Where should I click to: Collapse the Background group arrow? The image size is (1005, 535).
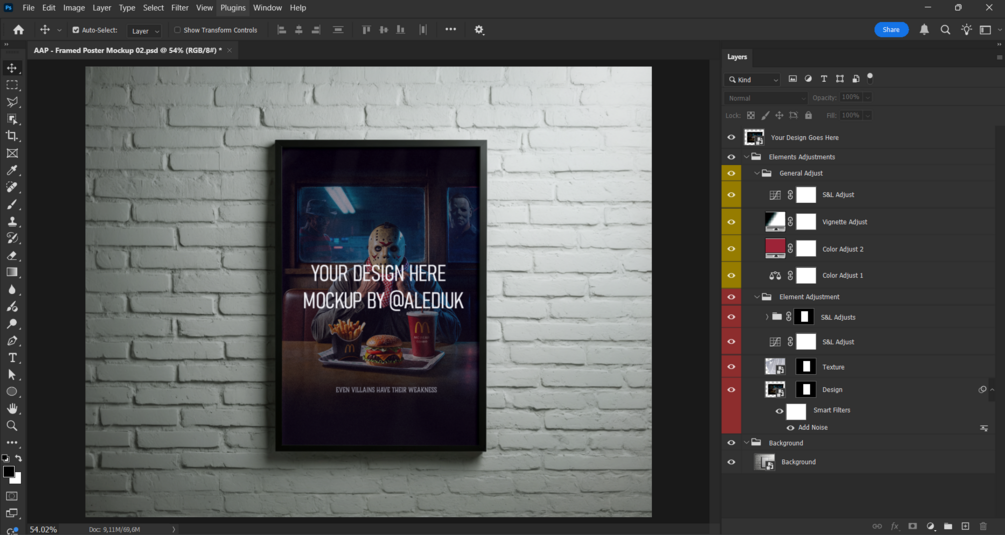click(747, 443)
